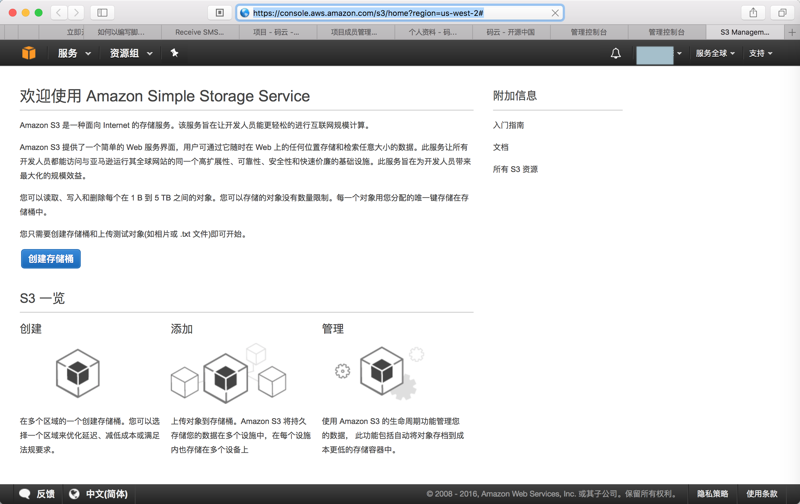This screenshot has width=800, height=504.
Task: Open the pin shortcuts icon in navbar
Action: [x=174, y=53]
